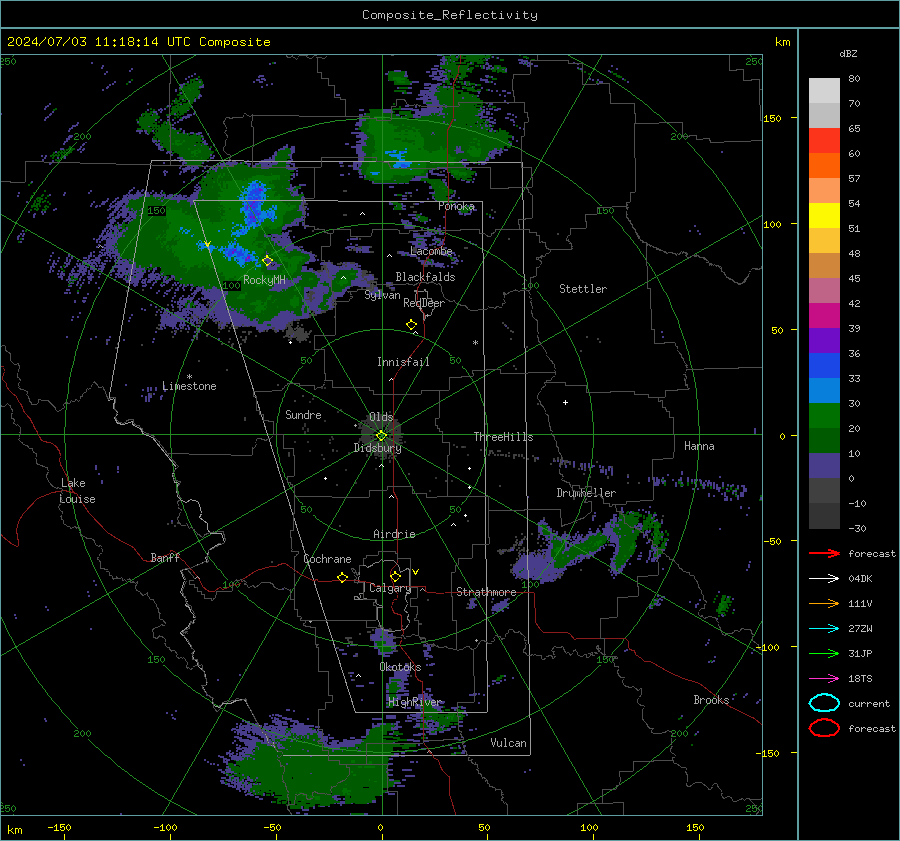Click the Vulcan label

[509, 743]
